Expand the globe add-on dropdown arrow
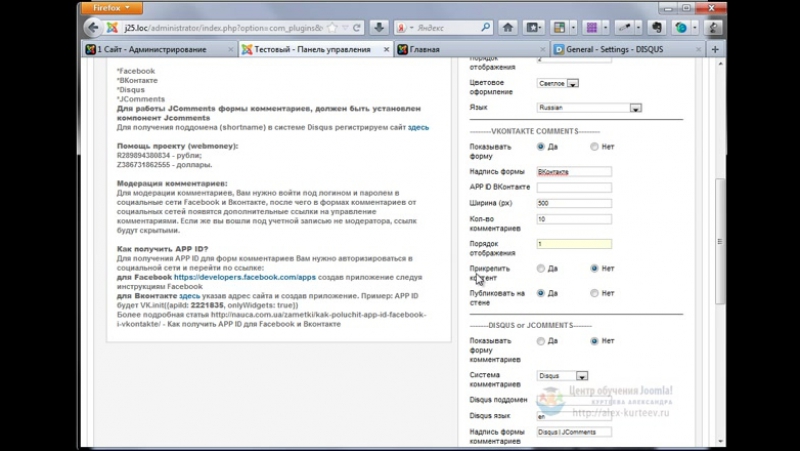This screenshot has width=800, height=451. point(695,28)
